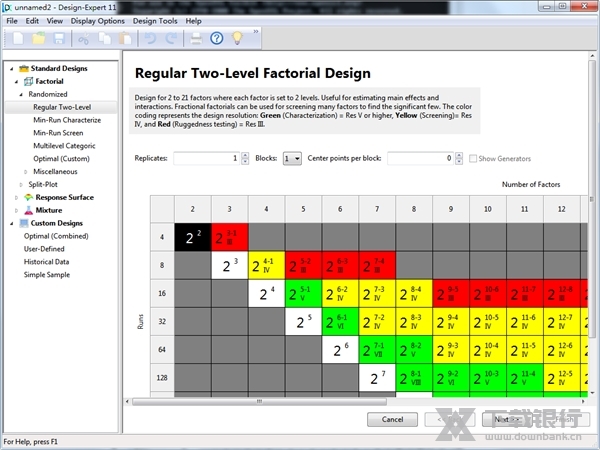Click the Factorial cube icon

click(28, 81)
